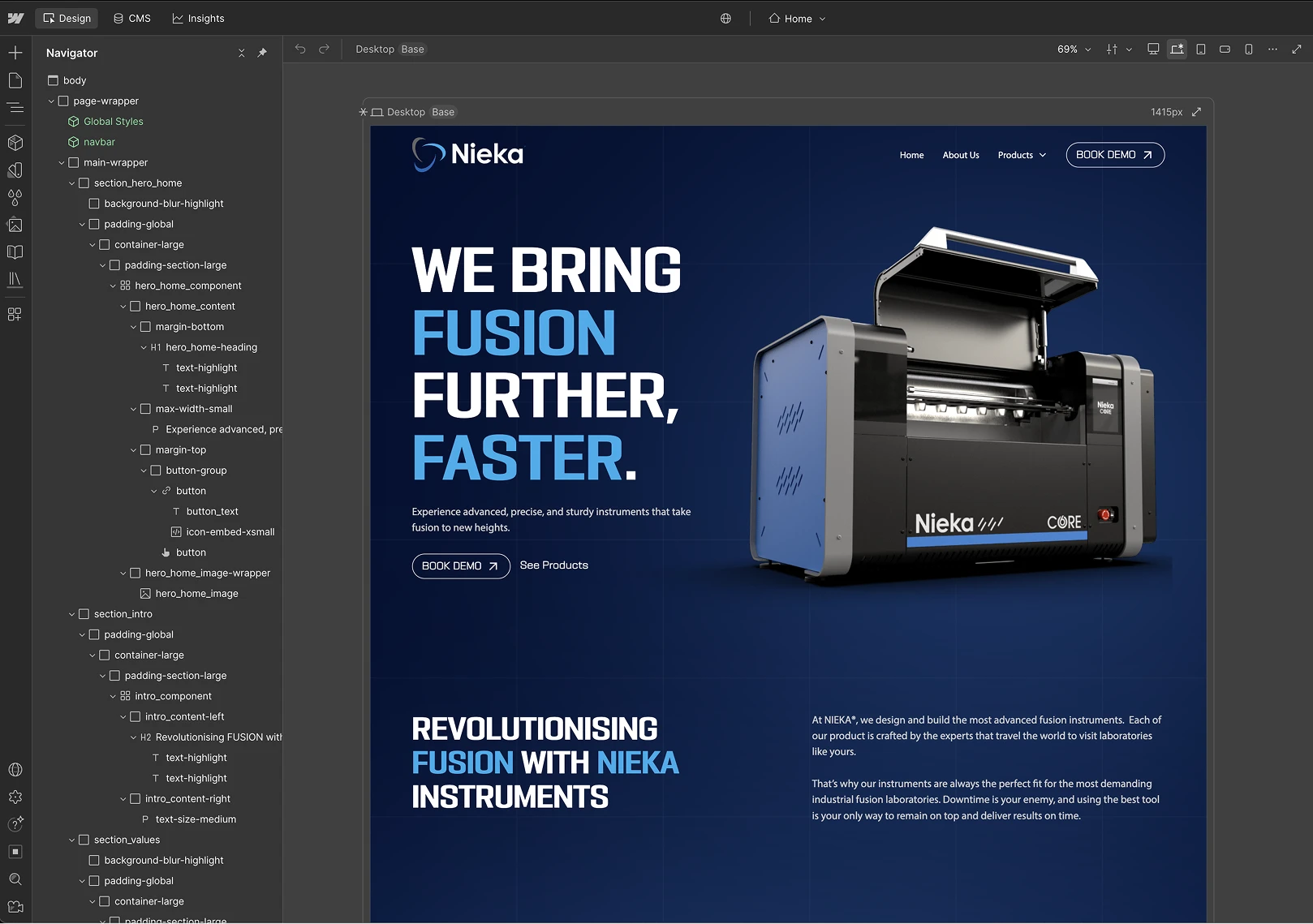Viewport: 1313px width, 924px height.
Task: Click the BOOK DEMO button in navbar
Action: coord(1115,155)
